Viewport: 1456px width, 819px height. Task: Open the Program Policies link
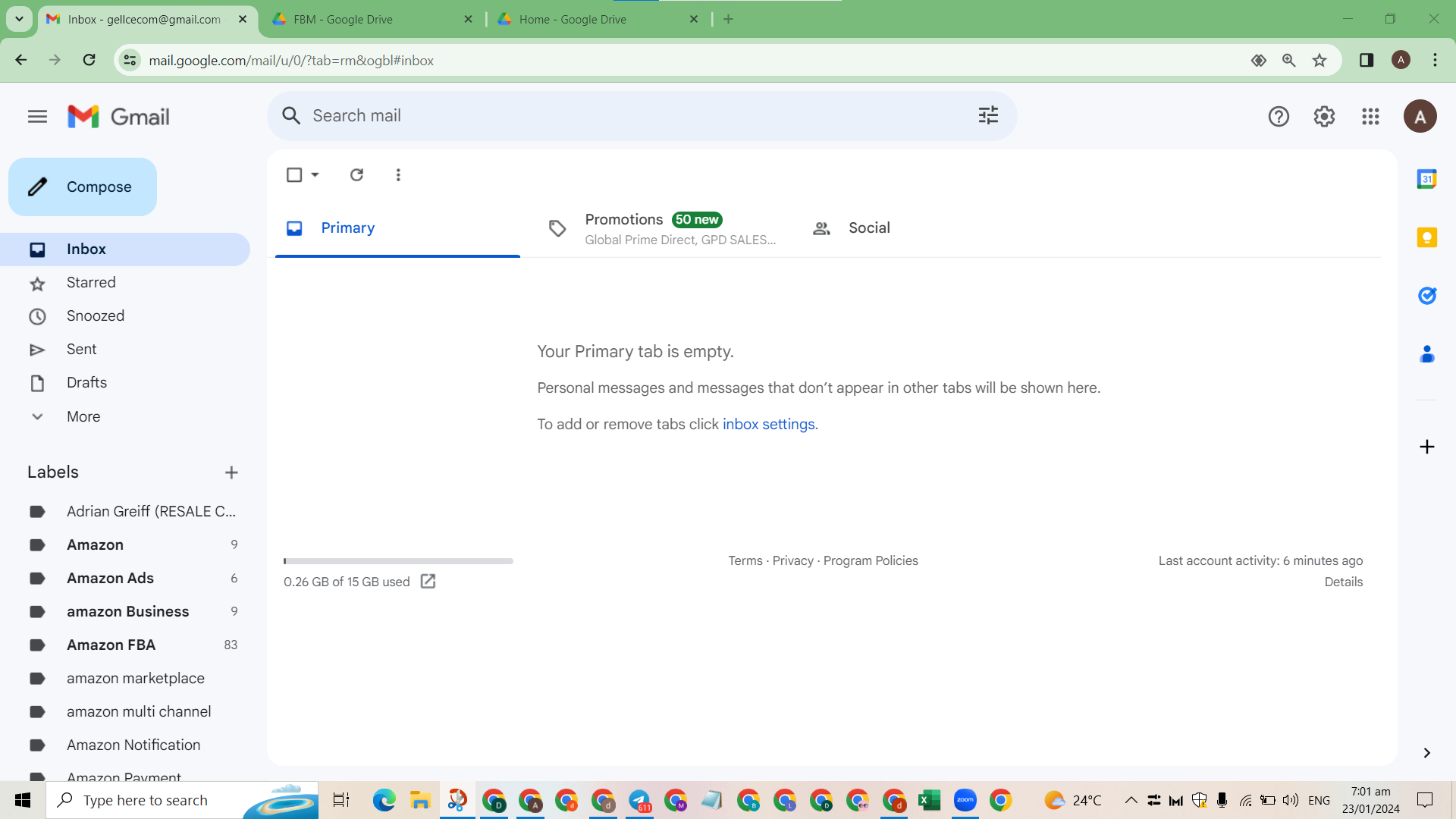point(871,560)
